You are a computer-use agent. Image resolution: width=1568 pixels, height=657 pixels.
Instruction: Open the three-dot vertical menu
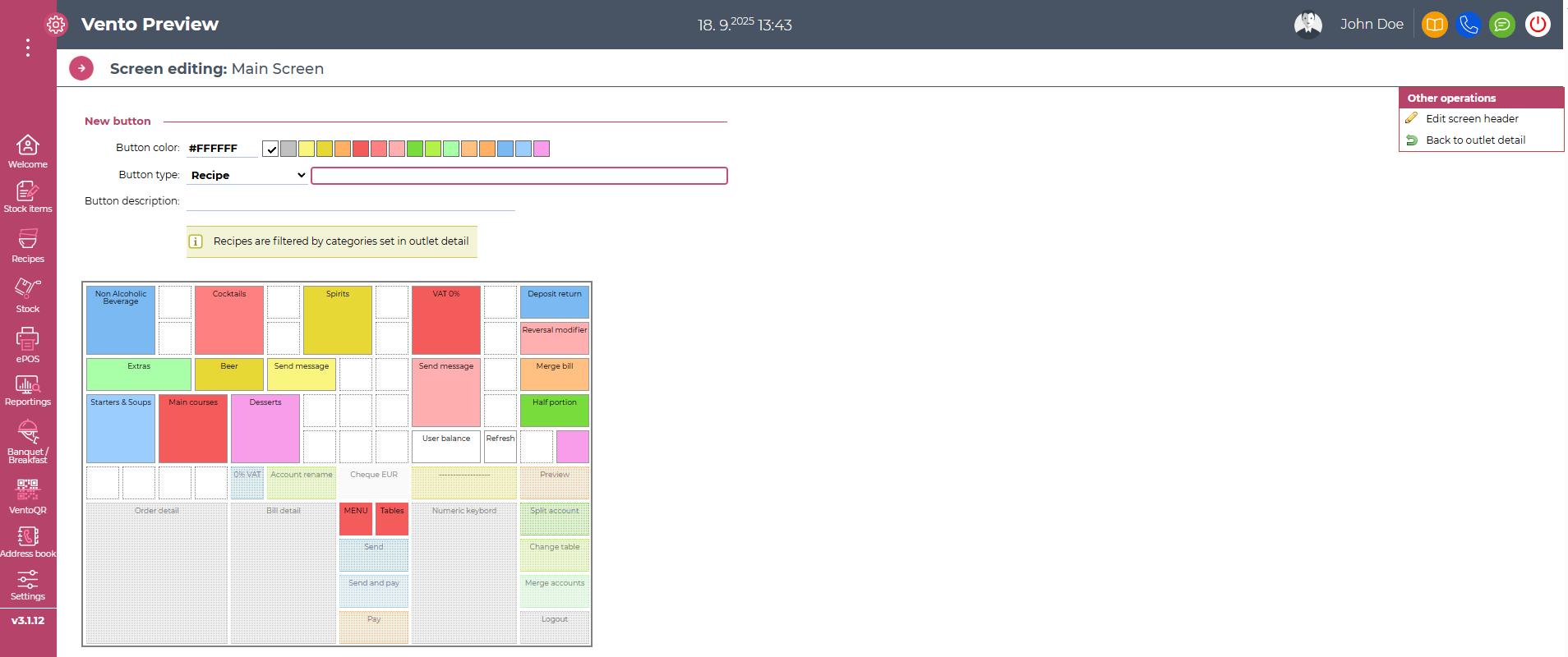[28, 48]
